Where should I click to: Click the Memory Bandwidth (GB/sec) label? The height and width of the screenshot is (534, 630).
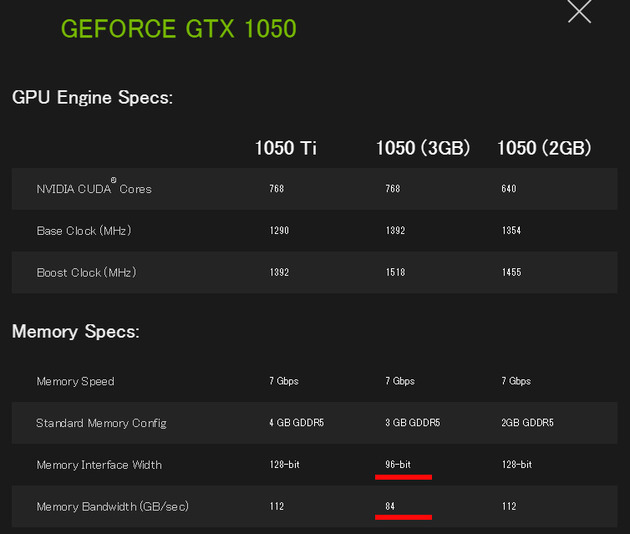[112, 507]
